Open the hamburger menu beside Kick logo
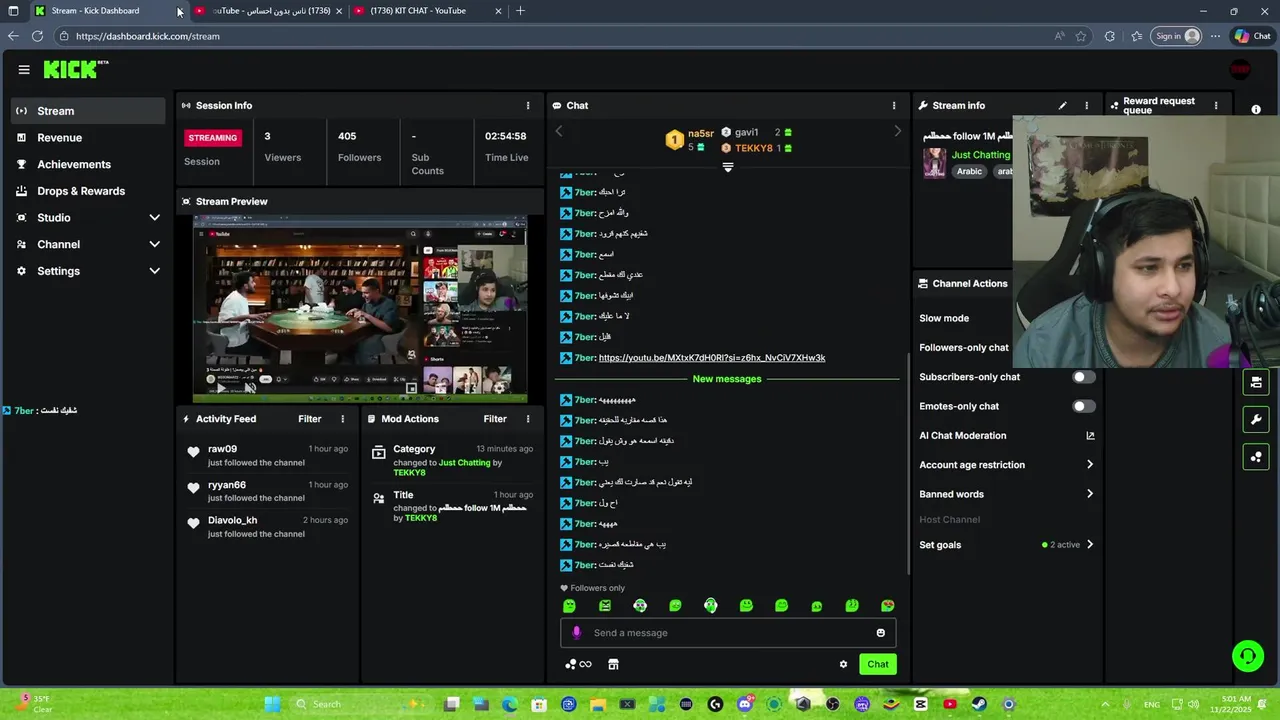 pyautogui.click(x=24, y=69)
